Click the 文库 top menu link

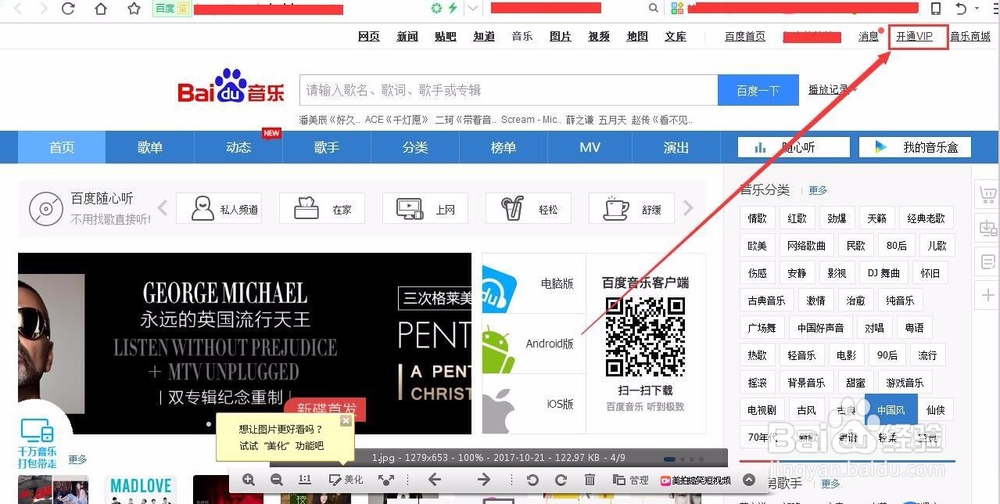click(675, 37)
